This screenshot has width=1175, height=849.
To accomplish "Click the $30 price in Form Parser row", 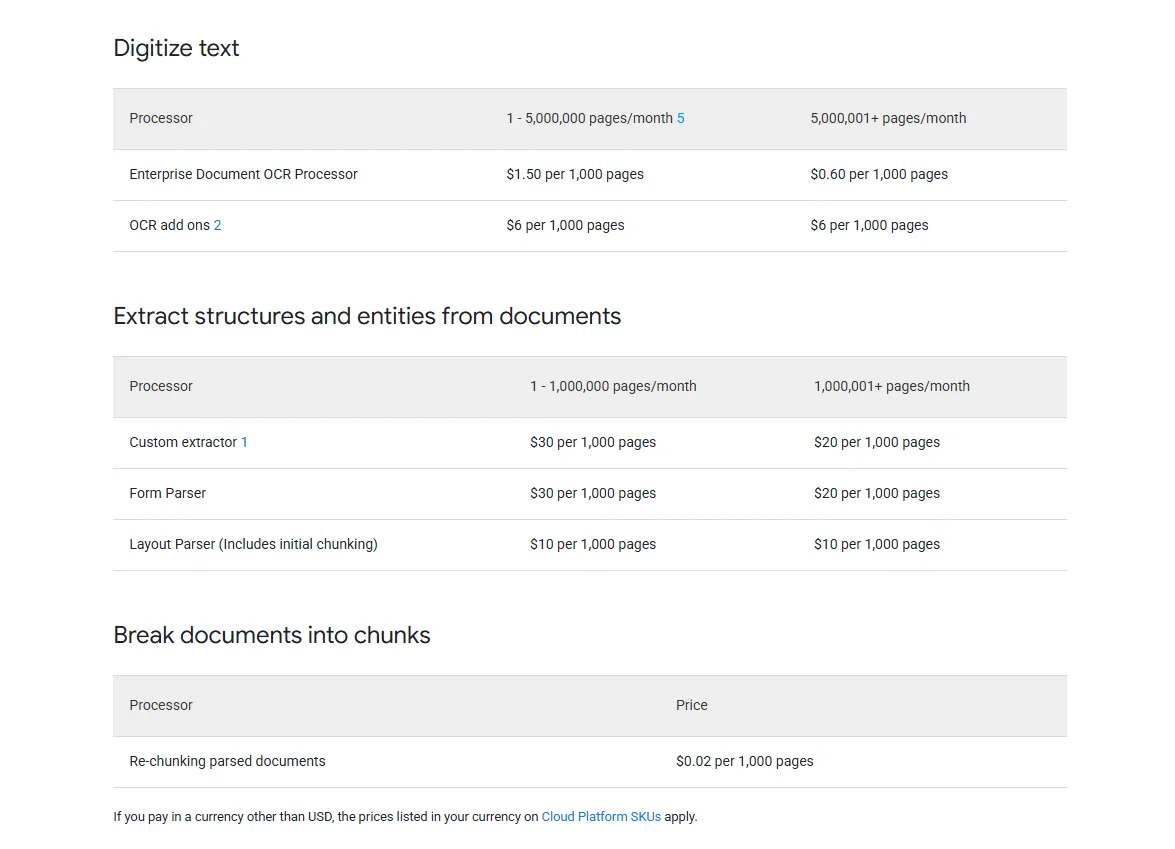I will point(593,494).
